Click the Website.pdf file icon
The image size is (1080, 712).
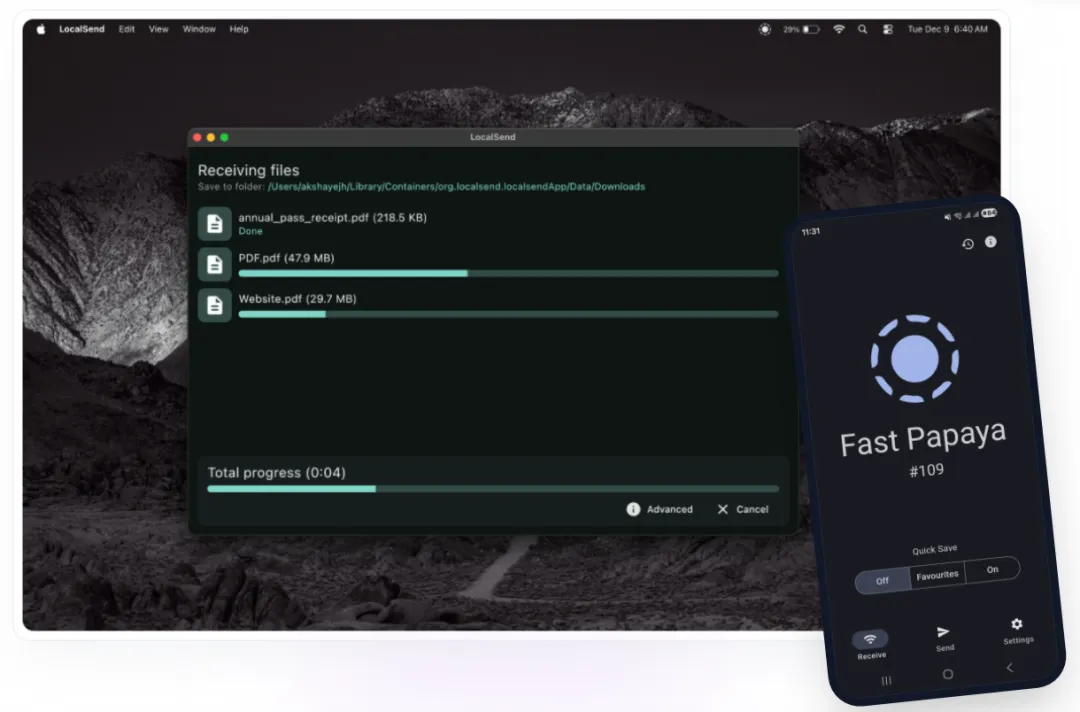214,305
